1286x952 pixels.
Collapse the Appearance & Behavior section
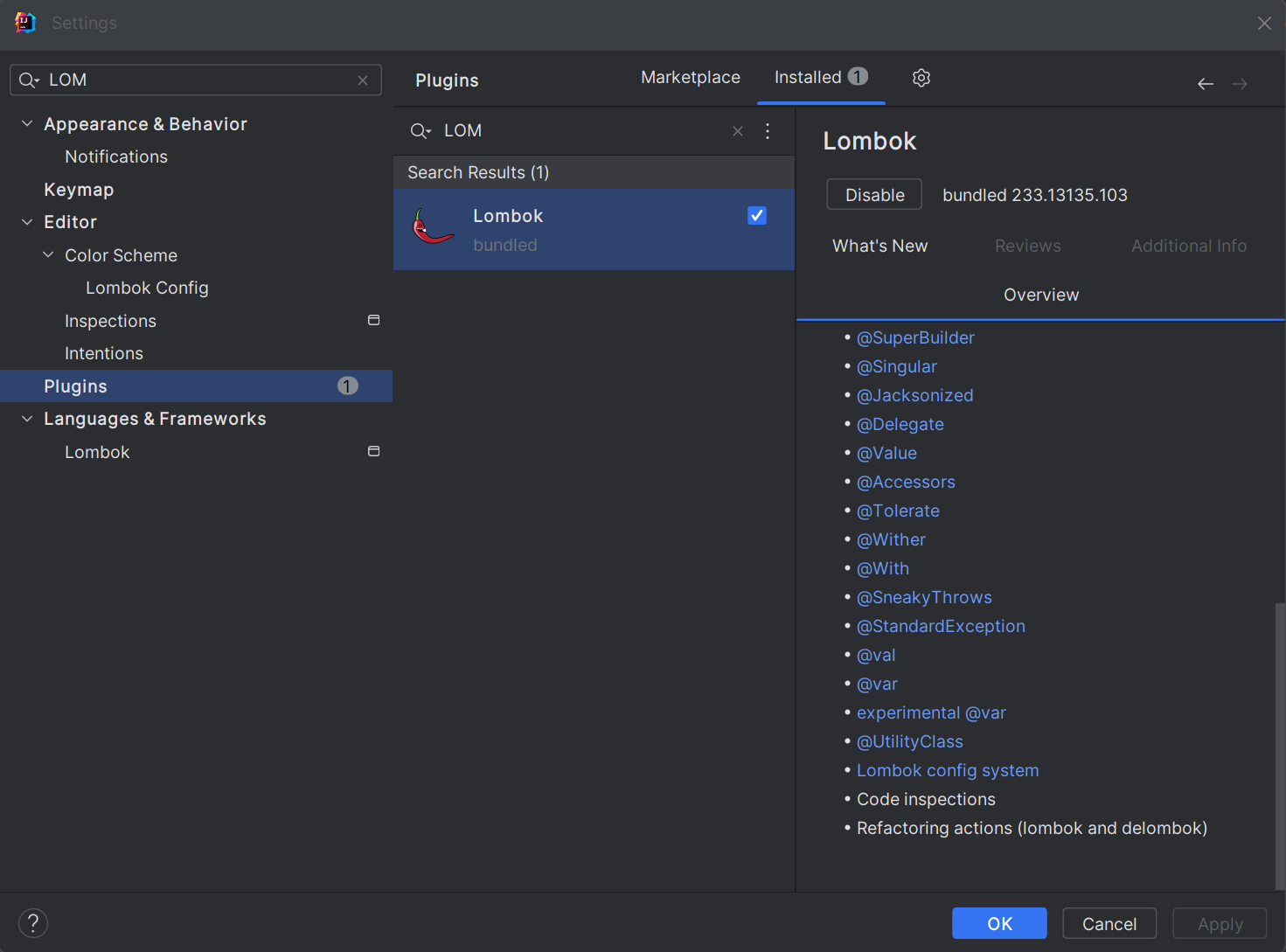(27, 124)
